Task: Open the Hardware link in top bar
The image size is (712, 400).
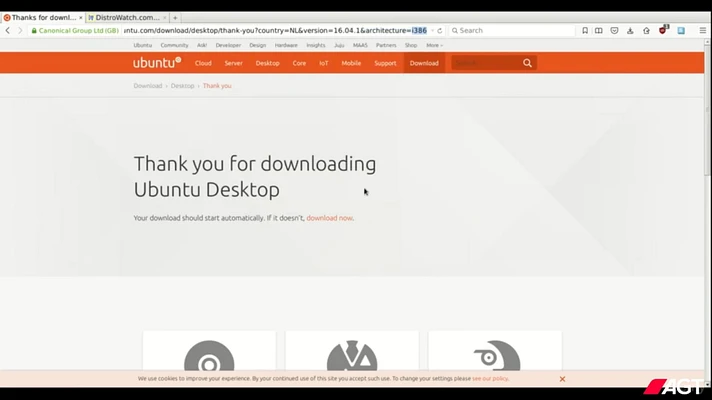Action: click(286, 45)
